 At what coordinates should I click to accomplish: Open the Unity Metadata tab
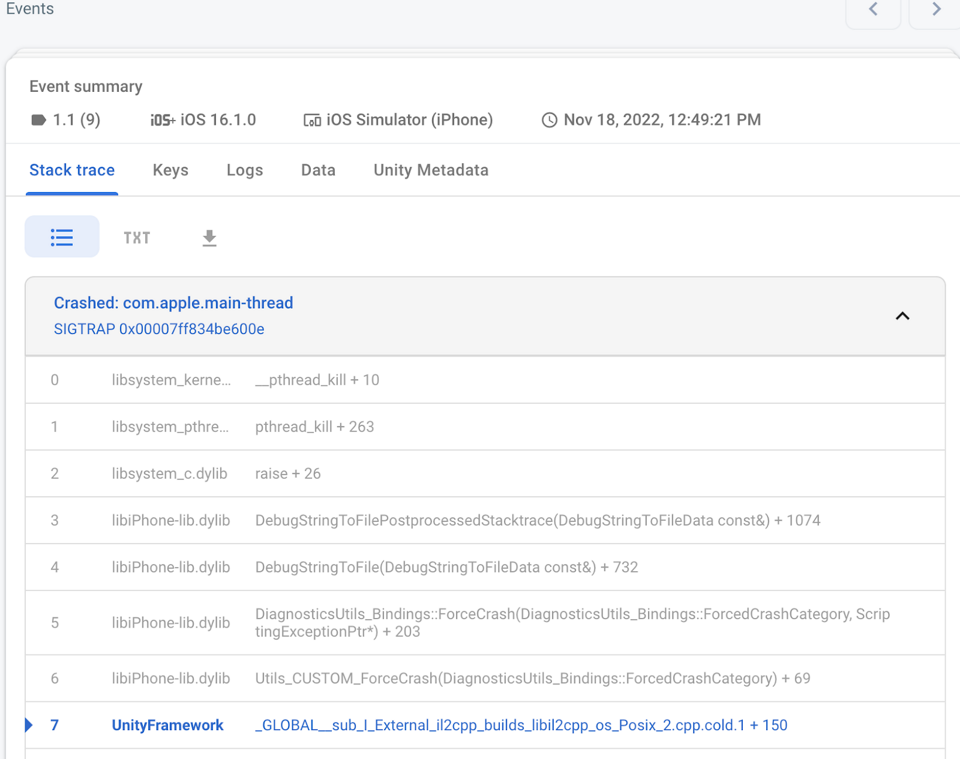tap(431, 170)
